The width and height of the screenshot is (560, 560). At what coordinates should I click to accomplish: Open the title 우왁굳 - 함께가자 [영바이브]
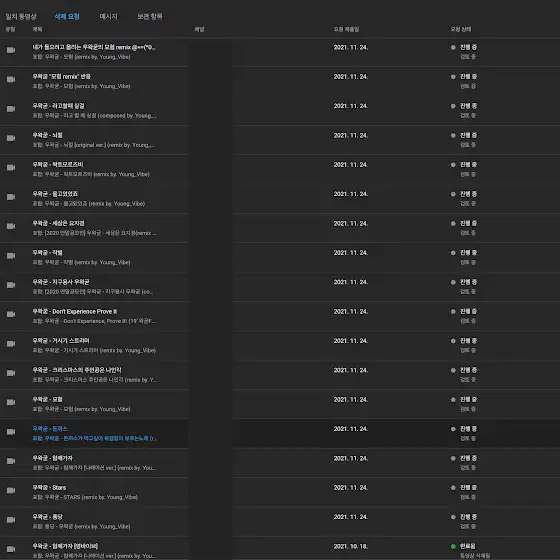[x=65, y=546]
